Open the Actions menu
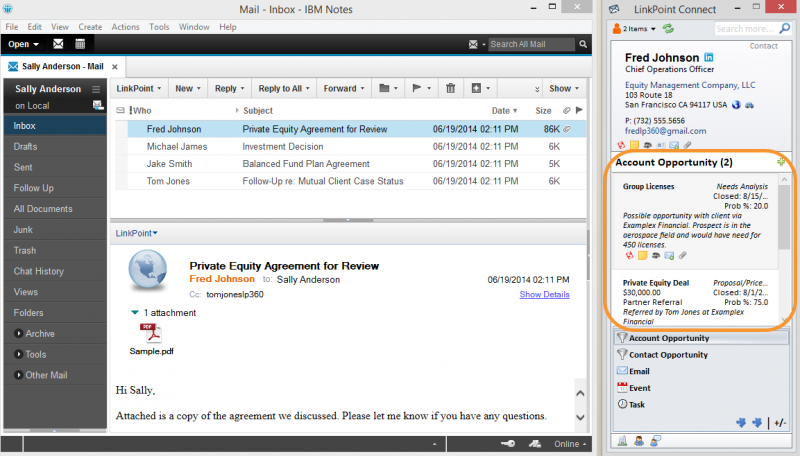Viewport: 800px width, 456px height. click(x=125, y=27)
